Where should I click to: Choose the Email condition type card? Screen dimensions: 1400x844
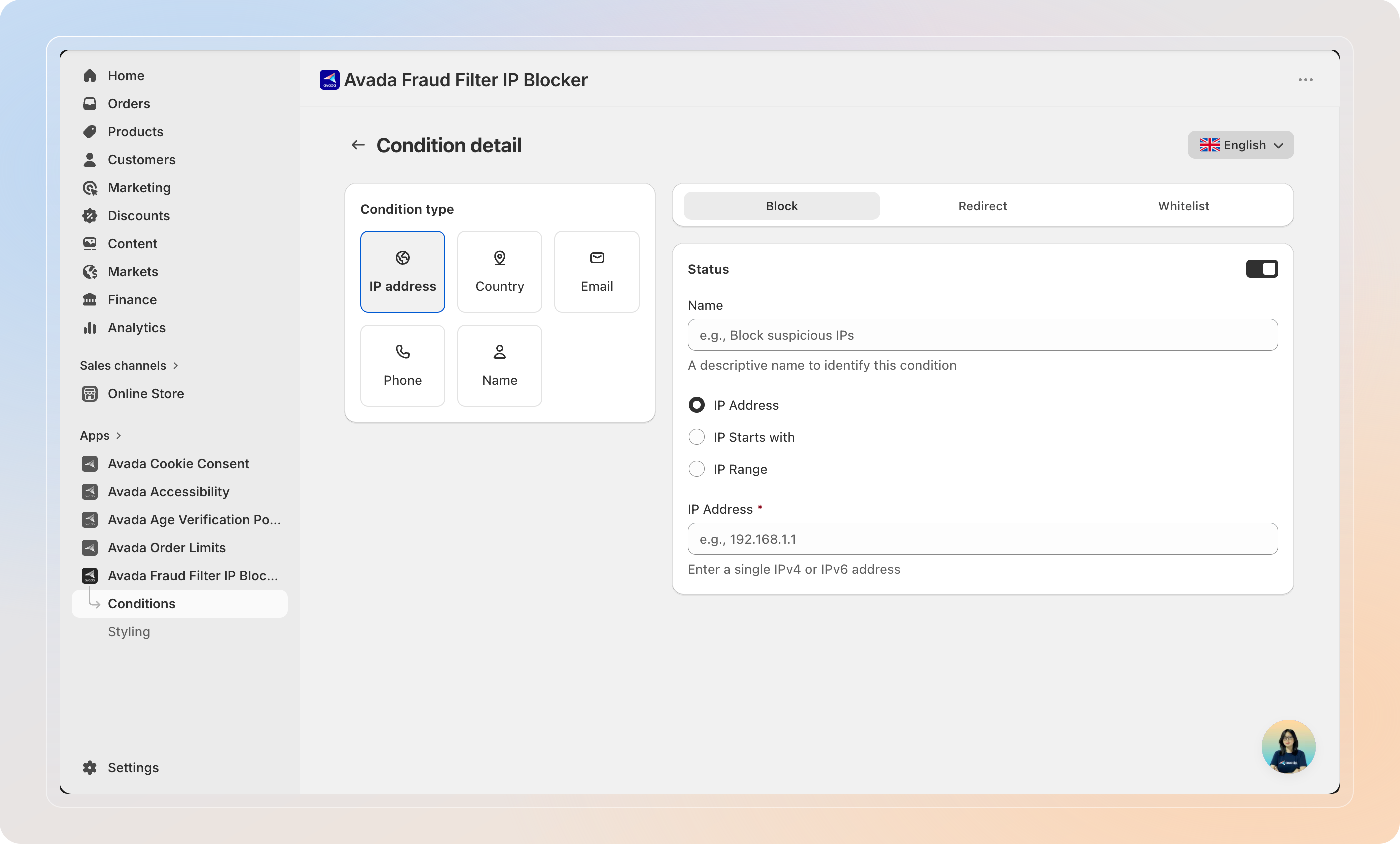tap(597, 271)
